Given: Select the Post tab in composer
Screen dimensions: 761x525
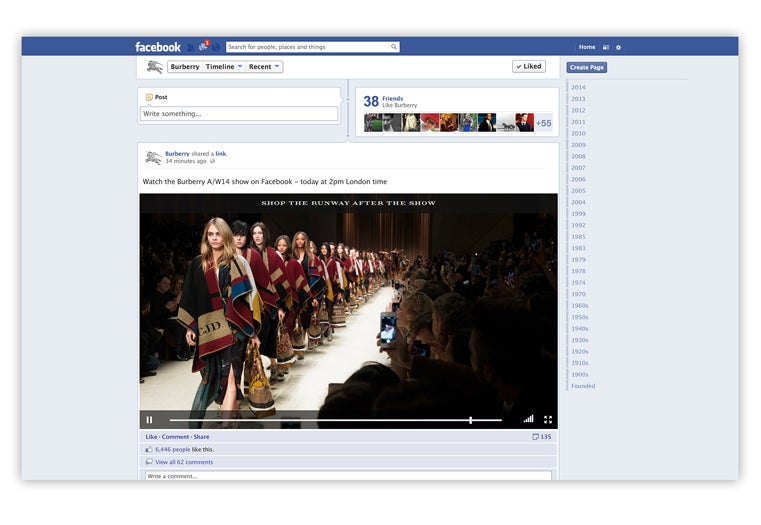Looking at the screenshot, I should pos(156,97).
